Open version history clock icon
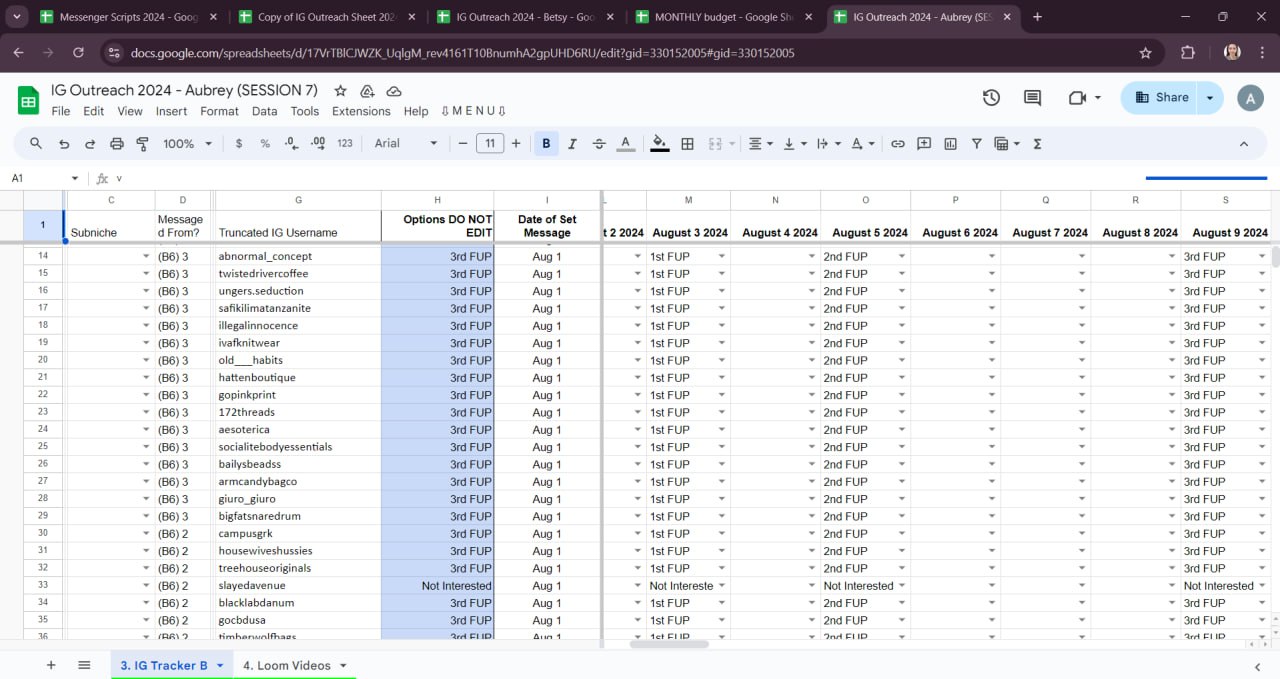This screenshot has height=679, width=1280. (991, 98)
